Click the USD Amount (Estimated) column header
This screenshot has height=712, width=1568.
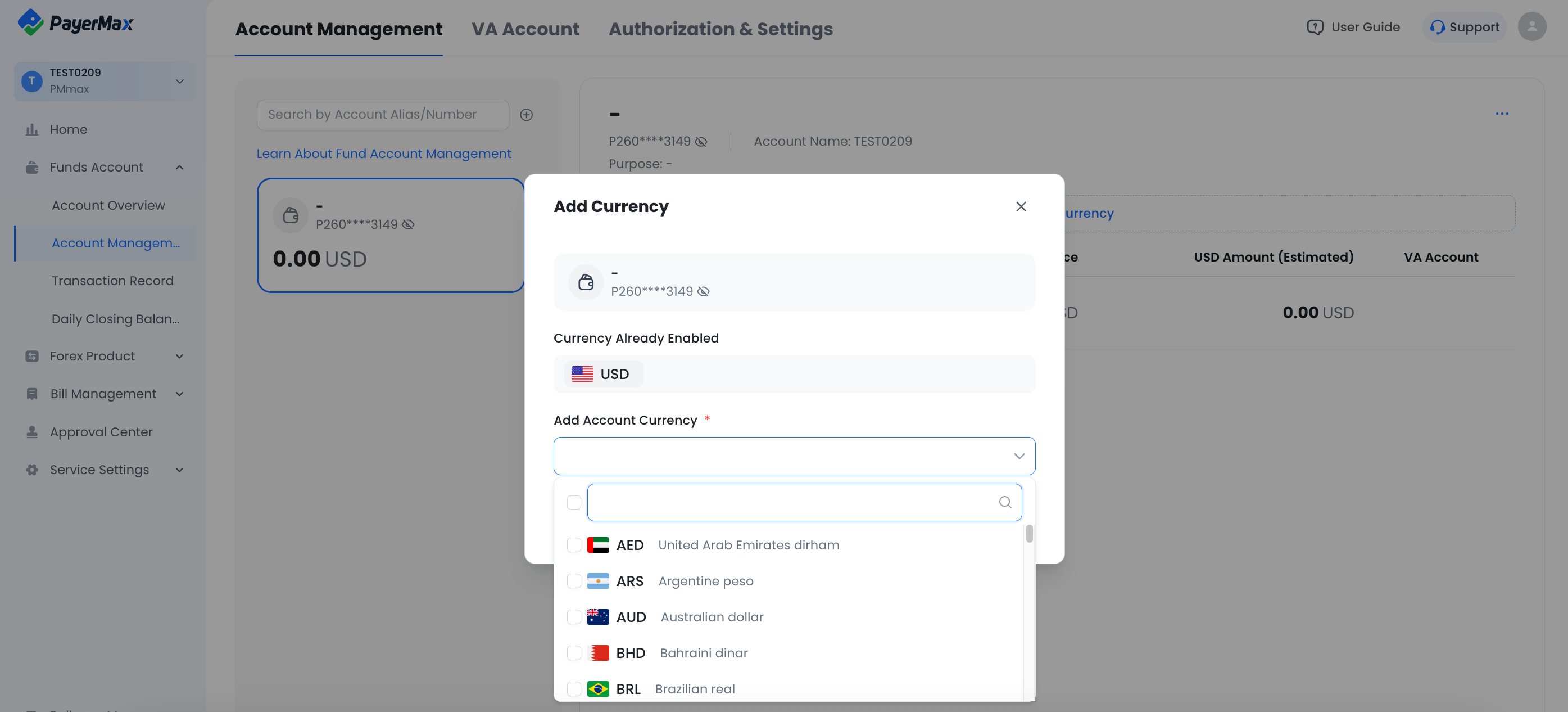tap(1274, 258)
